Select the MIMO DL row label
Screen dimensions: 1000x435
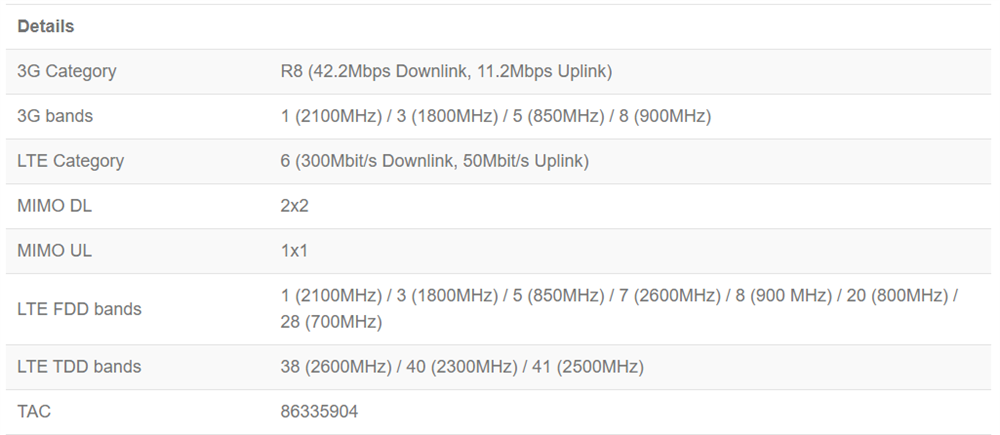[x=56, y=206]
